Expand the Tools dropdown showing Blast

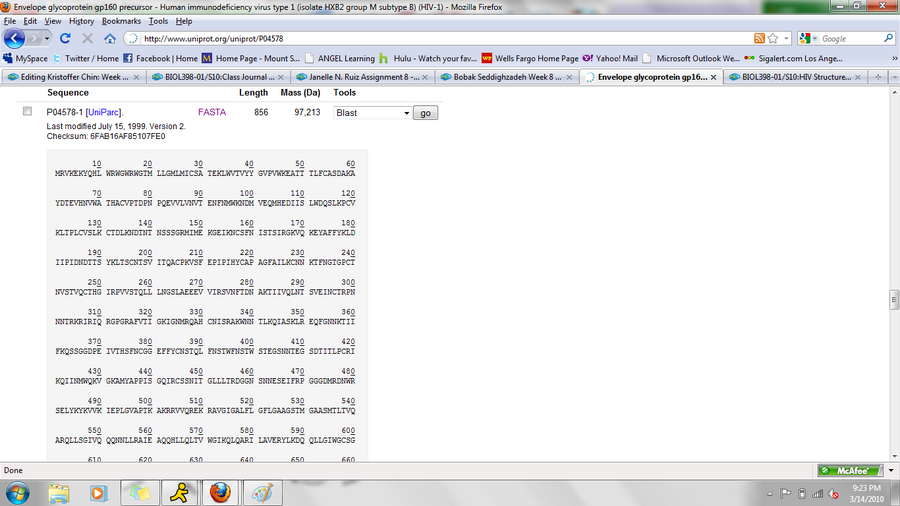373,113
